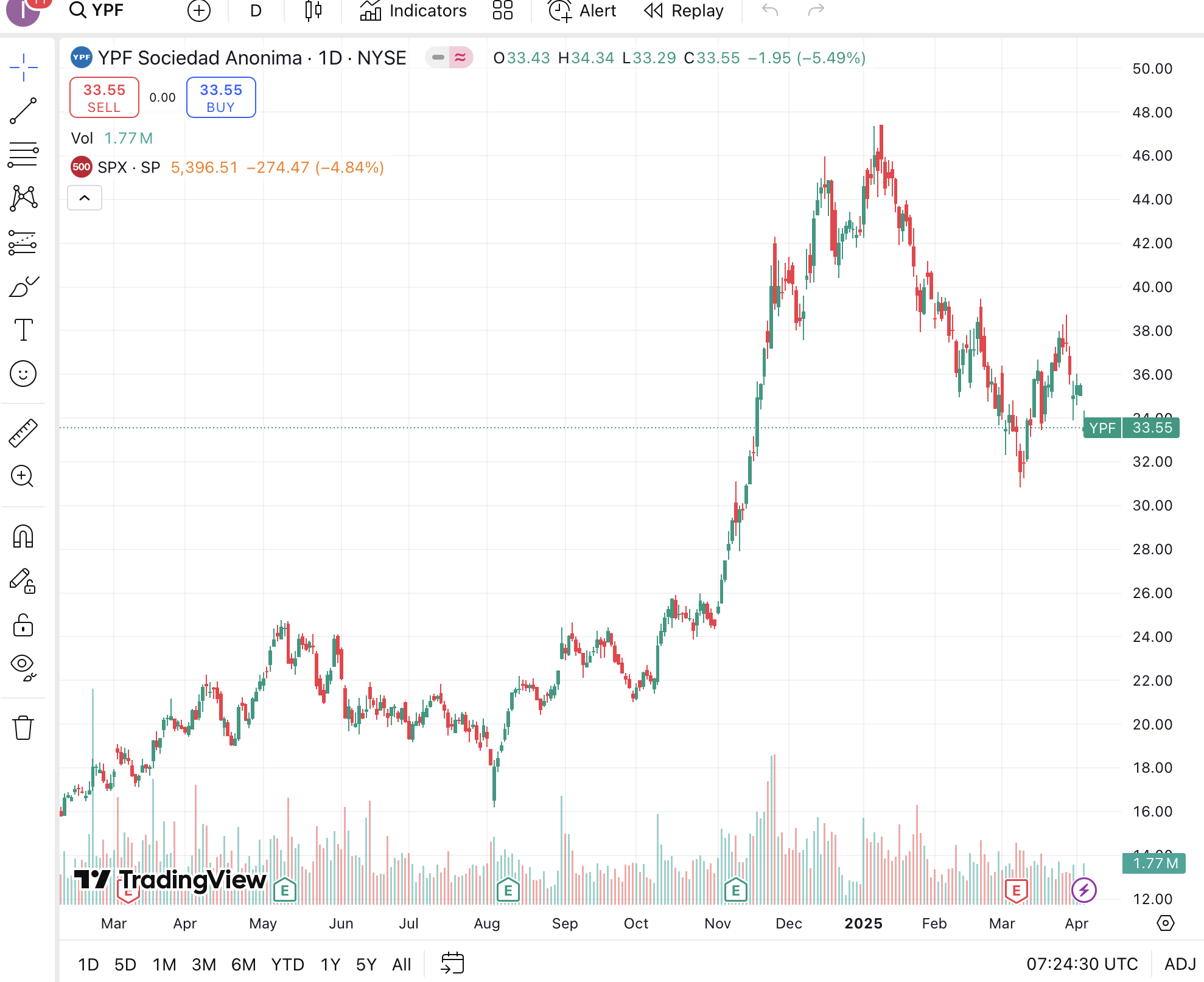Select the 3M time range
This screenshot has width=1204, height=982.
pos(204,964)
